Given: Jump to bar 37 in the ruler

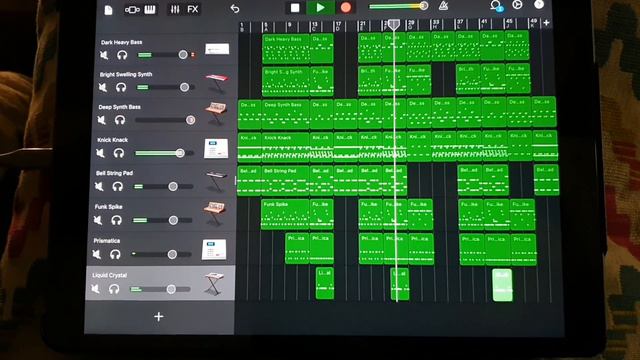Looking at the screenshot, I should [x=460, y=24].
